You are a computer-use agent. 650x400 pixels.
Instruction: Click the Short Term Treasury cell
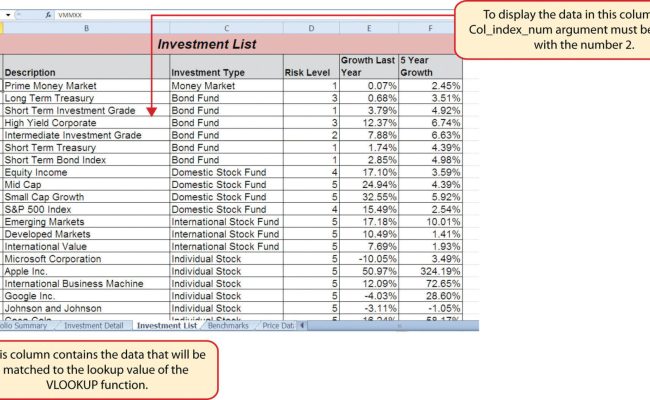[x=86, y=148]
